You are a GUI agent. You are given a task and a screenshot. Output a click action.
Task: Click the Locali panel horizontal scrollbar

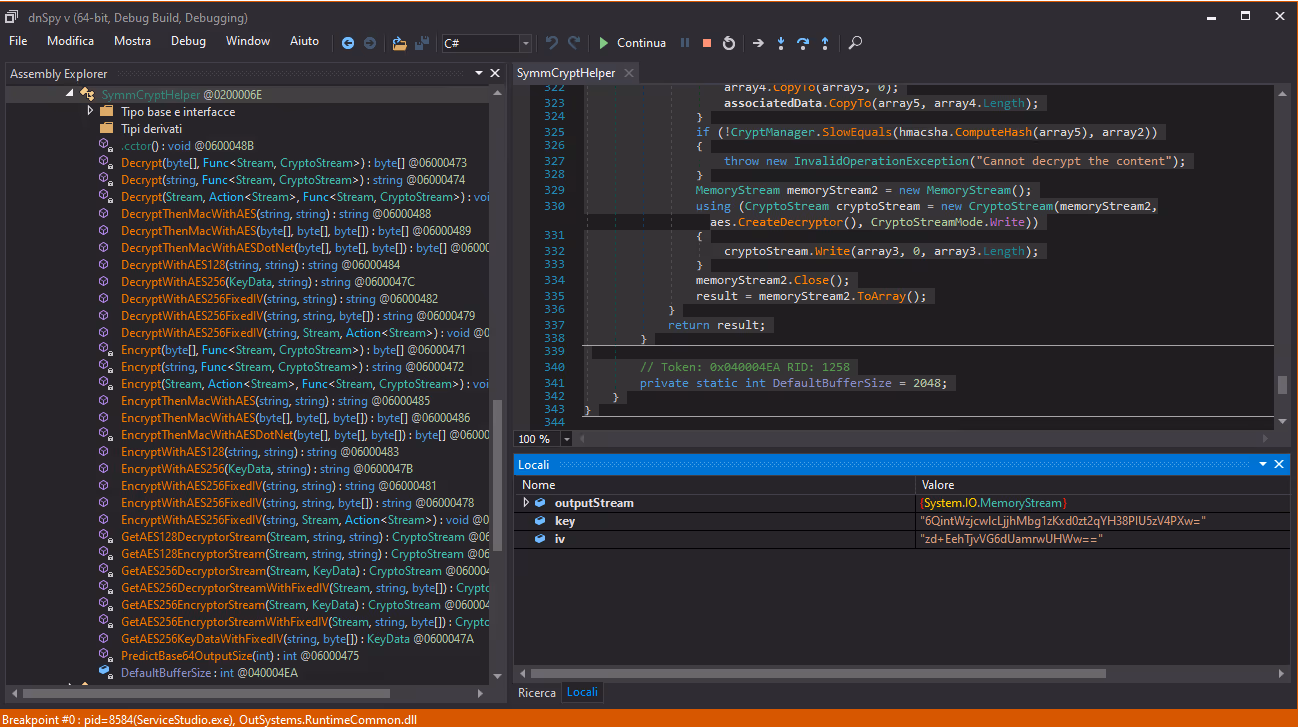coord(800,673)
